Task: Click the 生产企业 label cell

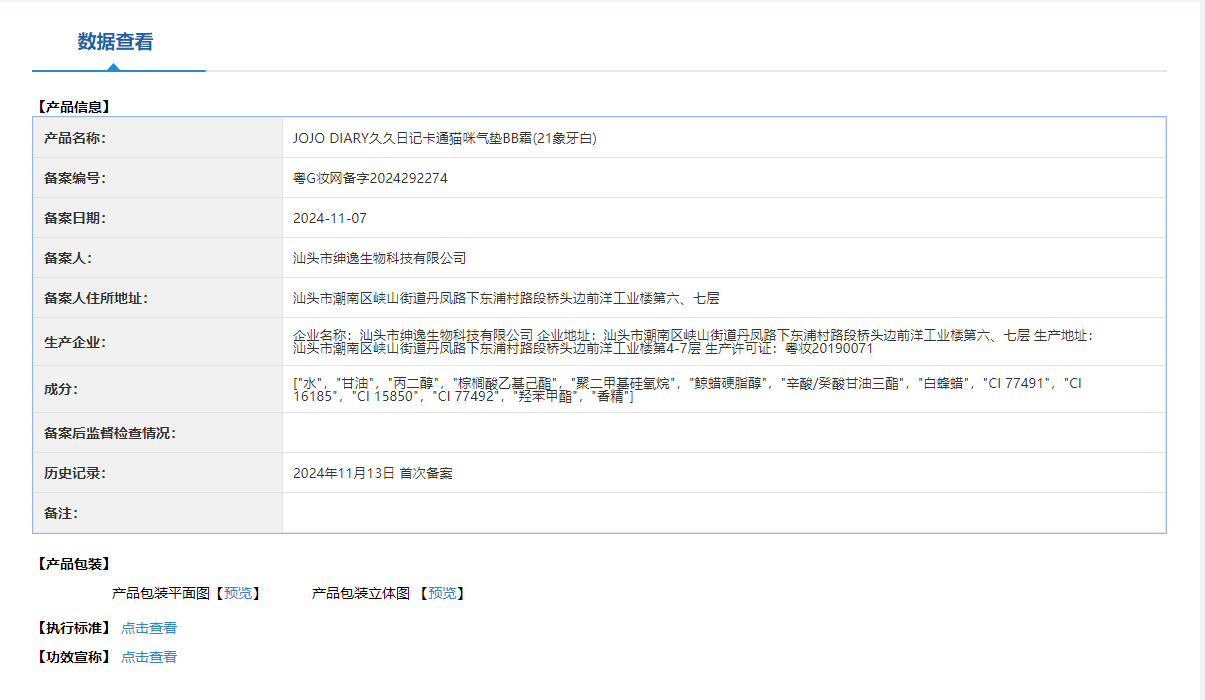Action: point(158,342)
